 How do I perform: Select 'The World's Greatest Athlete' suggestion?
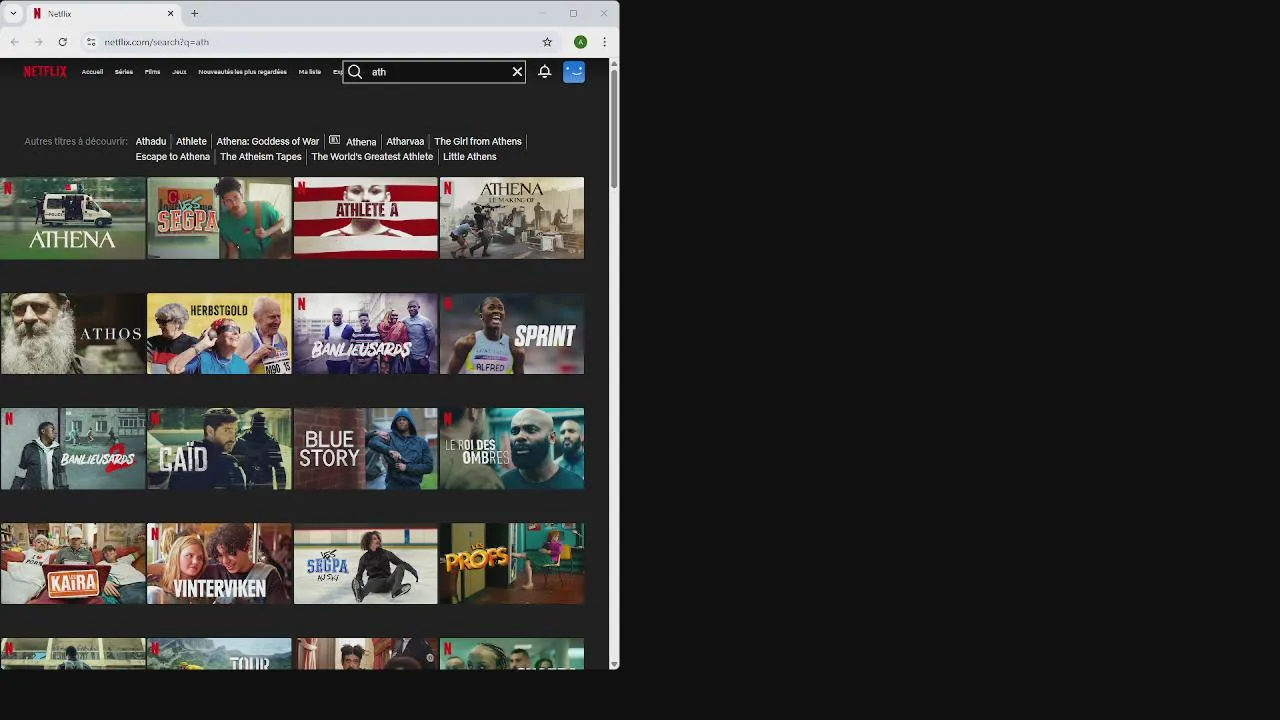click(372, 157)
